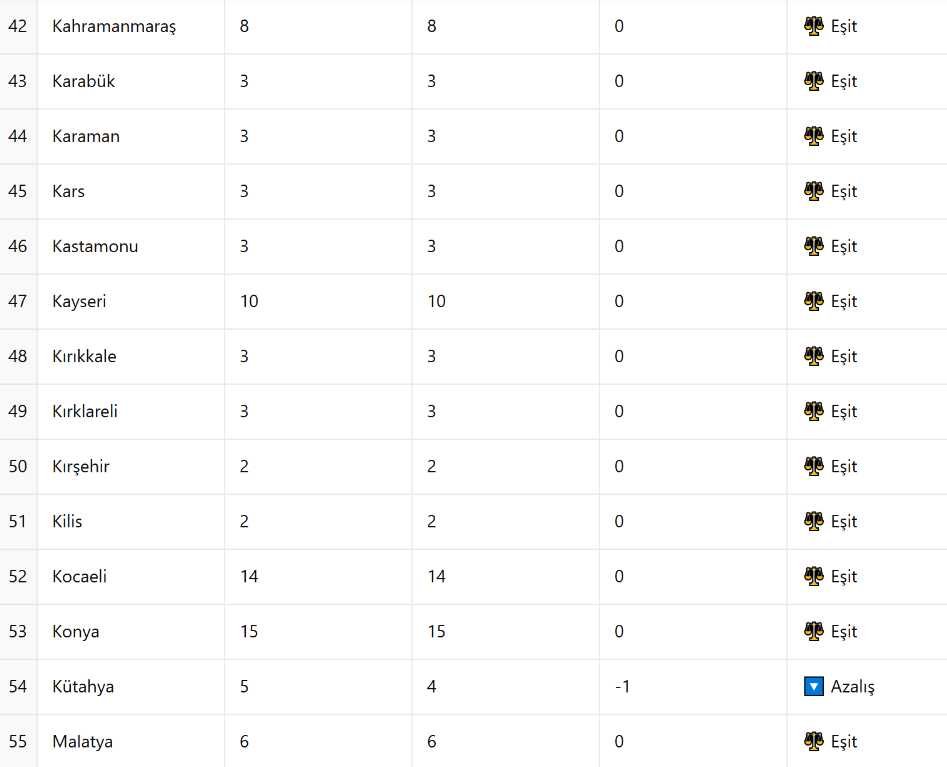Click row number 50 for Kırşehir
Viewport: 947px width, 767px height.
18,466
